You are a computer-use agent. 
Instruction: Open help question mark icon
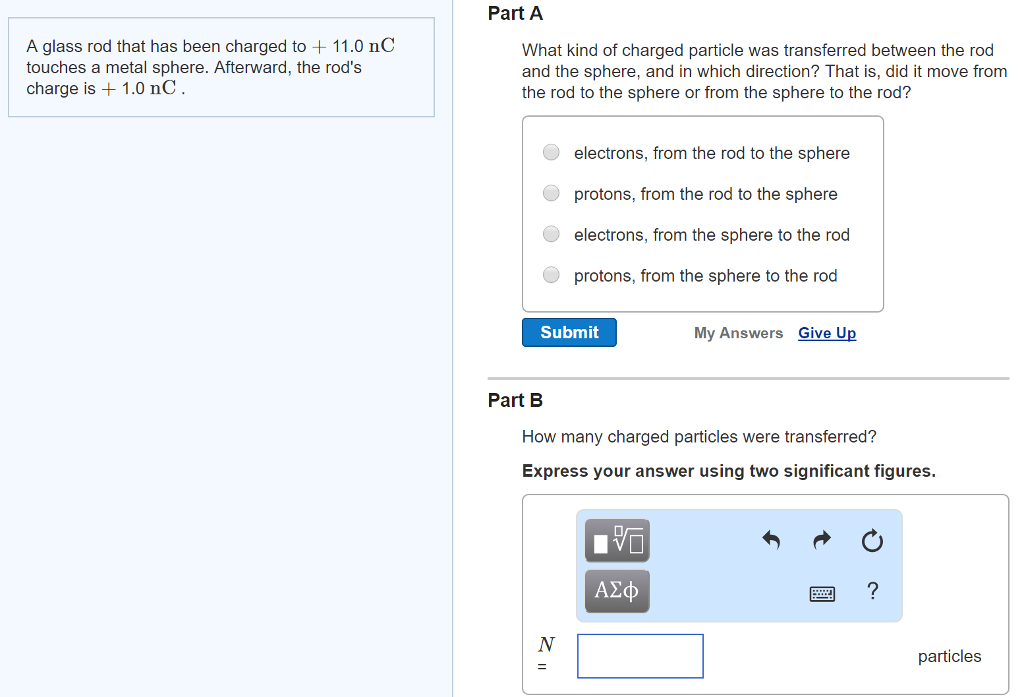click(x=873, y=592)
